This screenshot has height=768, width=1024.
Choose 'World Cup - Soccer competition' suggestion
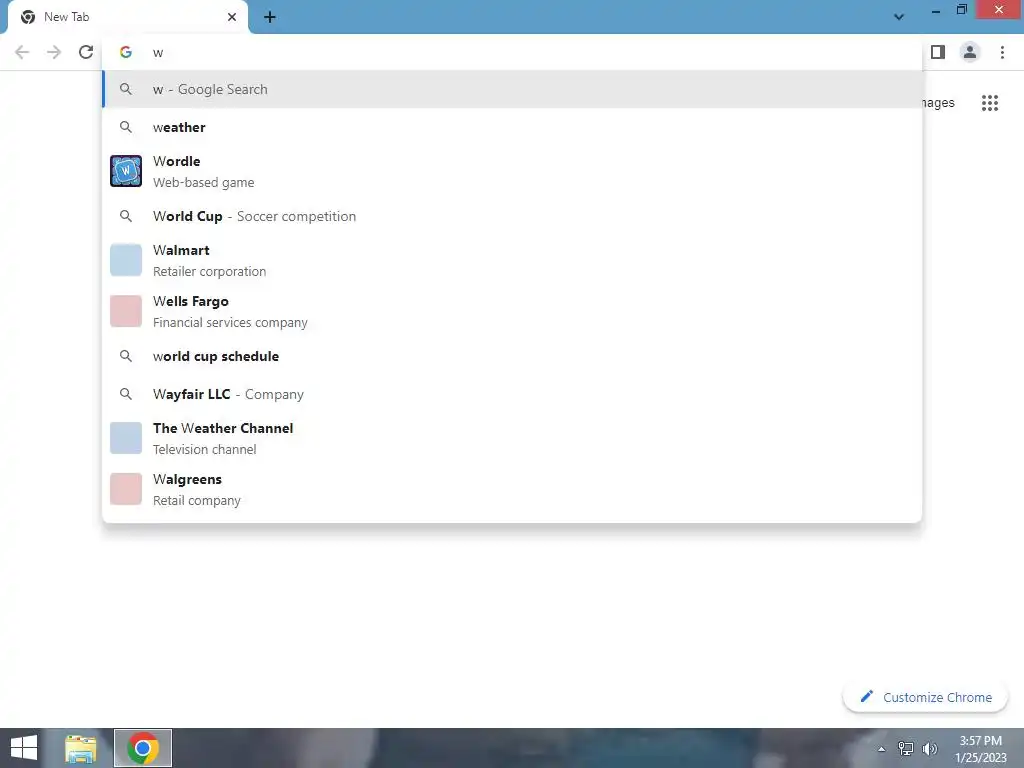[x=512, y=216]
